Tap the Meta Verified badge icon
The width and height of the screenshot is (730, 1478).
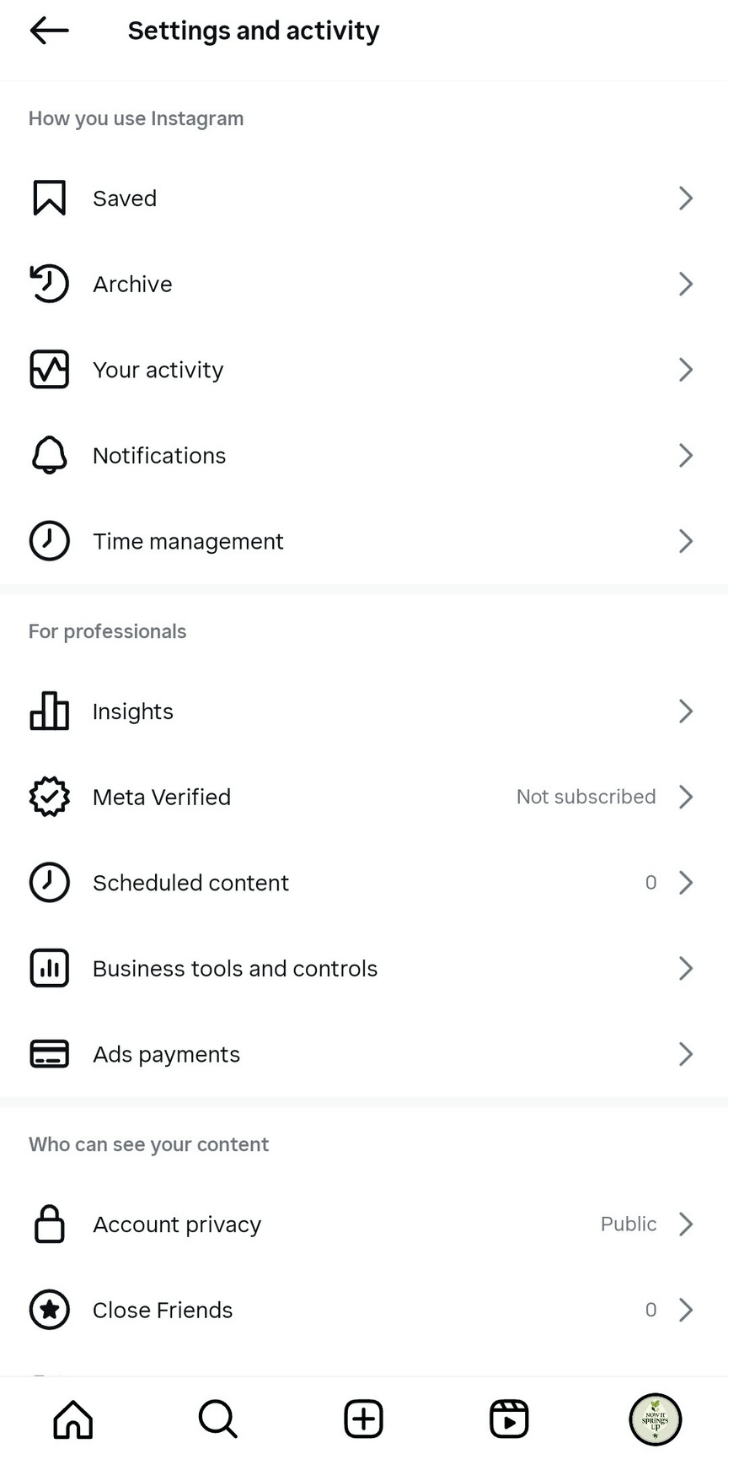pos(49,797)
